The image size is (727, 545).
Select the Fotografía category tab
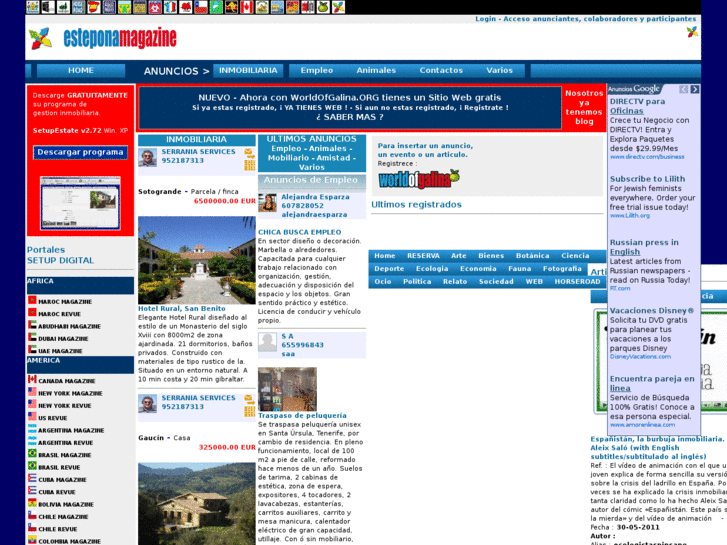[x=562, y=269]
